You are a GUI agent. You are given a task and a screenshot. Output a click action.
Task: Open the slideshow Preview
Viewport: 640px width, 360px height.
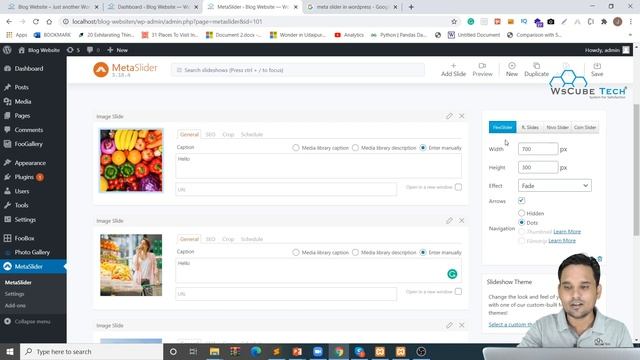(x=482, y=70)
